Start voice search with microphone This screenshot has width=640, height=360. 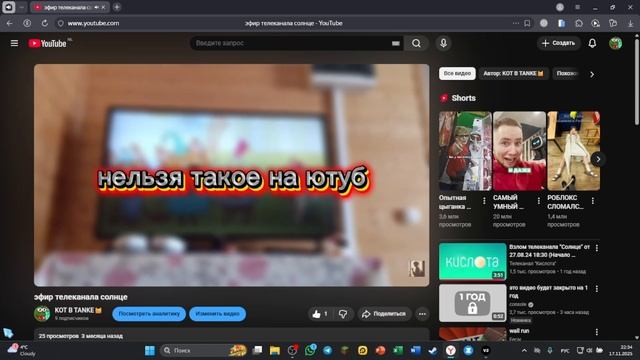click(443, 43)
